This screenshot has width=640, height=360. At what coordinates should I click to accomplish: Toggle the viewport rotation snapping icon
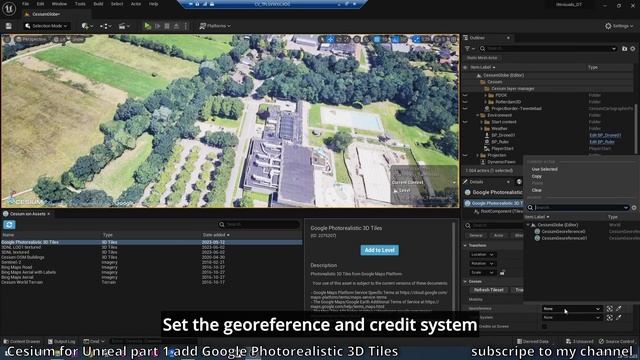396,40
